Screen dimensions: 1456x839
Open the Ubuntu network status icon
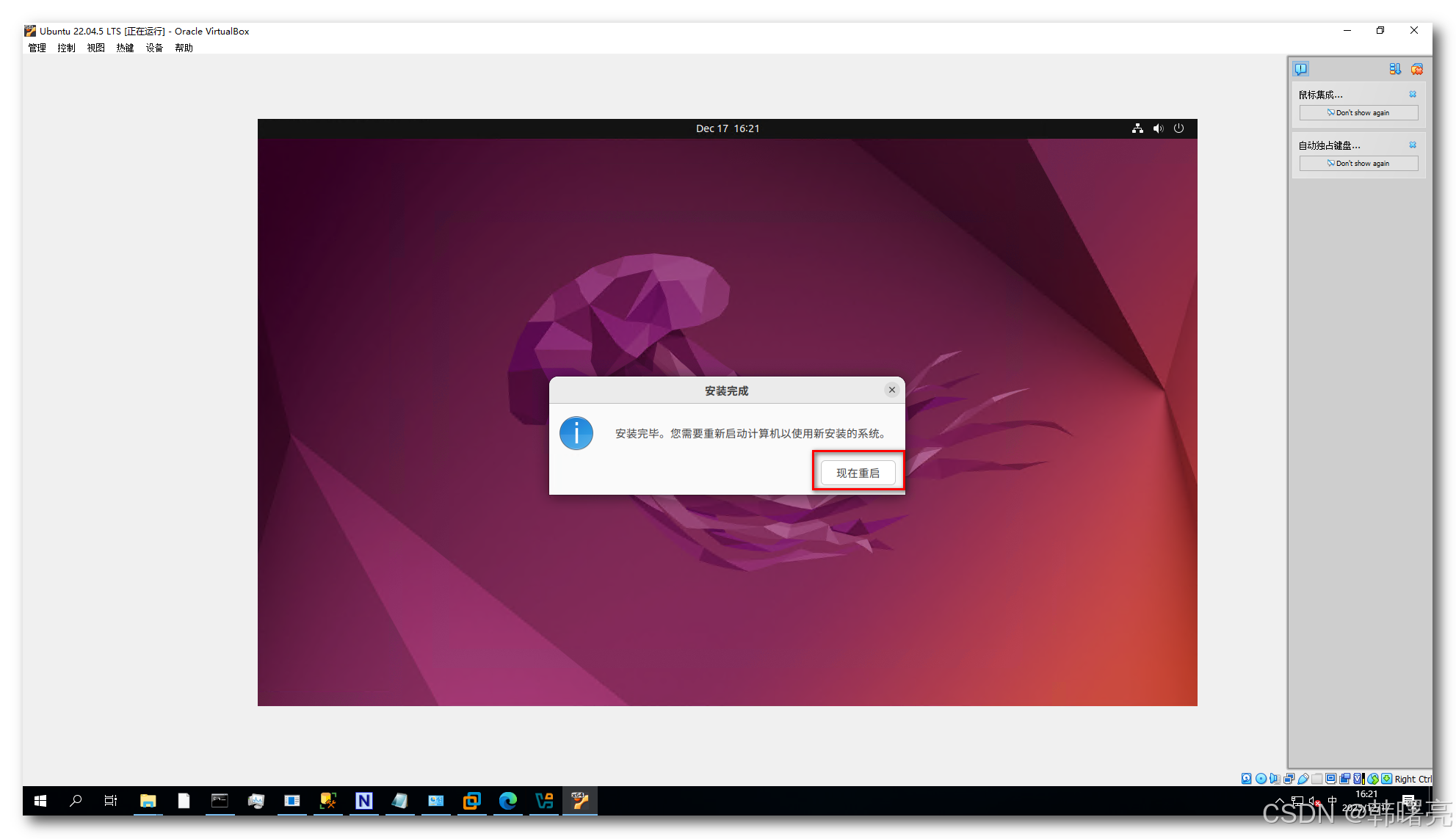pos(1137,128)
